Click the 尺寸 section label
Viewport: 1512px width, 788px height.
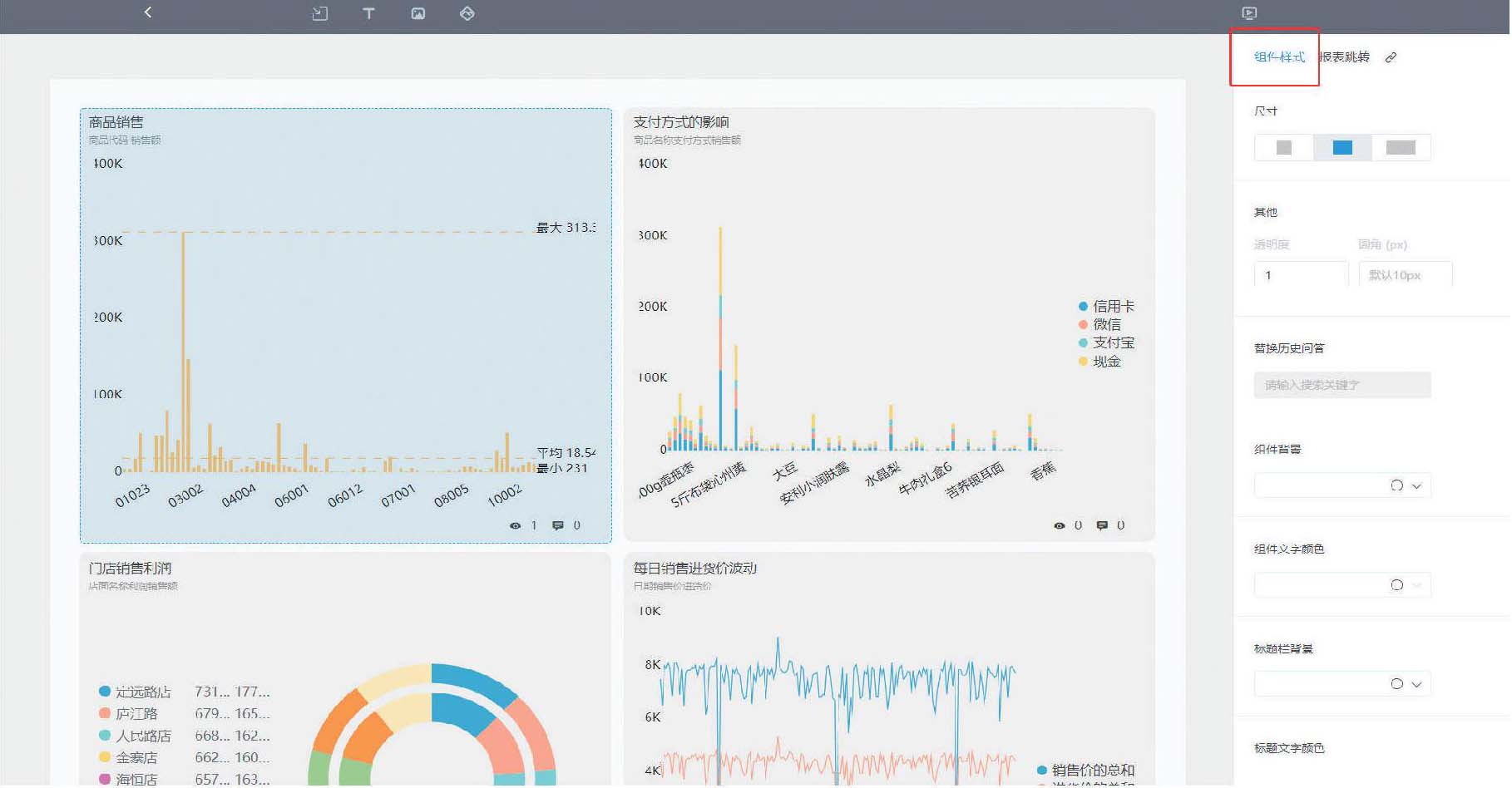[1265, 111]
